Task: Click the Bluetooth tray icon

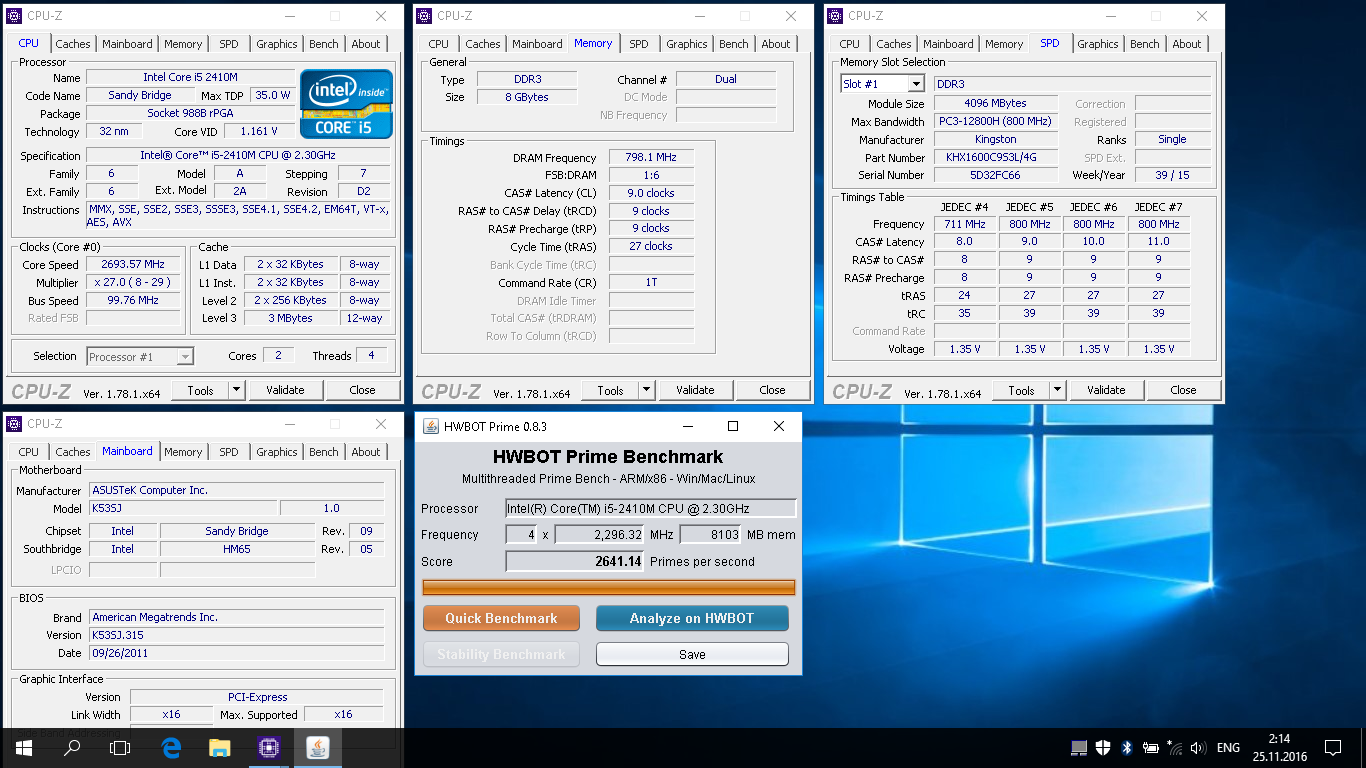Action: [1126, 748]
